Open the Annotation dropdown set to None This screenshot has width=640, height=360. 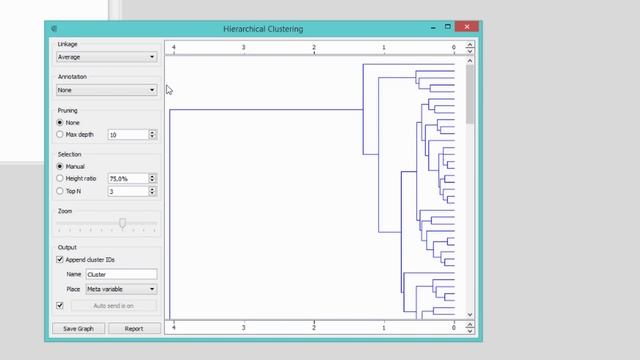[106, 90]
